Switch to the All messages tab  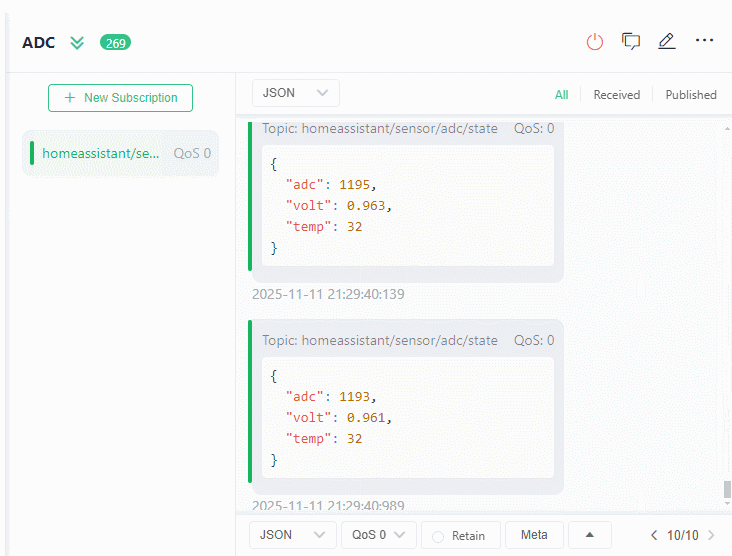(561, 95)
